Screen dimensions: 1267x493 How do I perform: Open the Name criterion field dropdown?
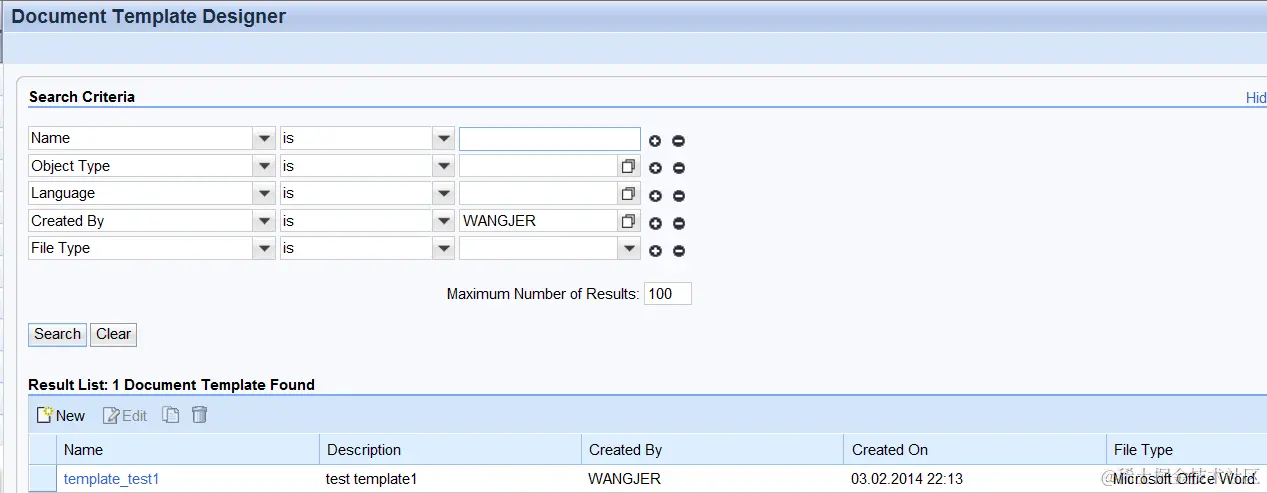coord(264,138)
